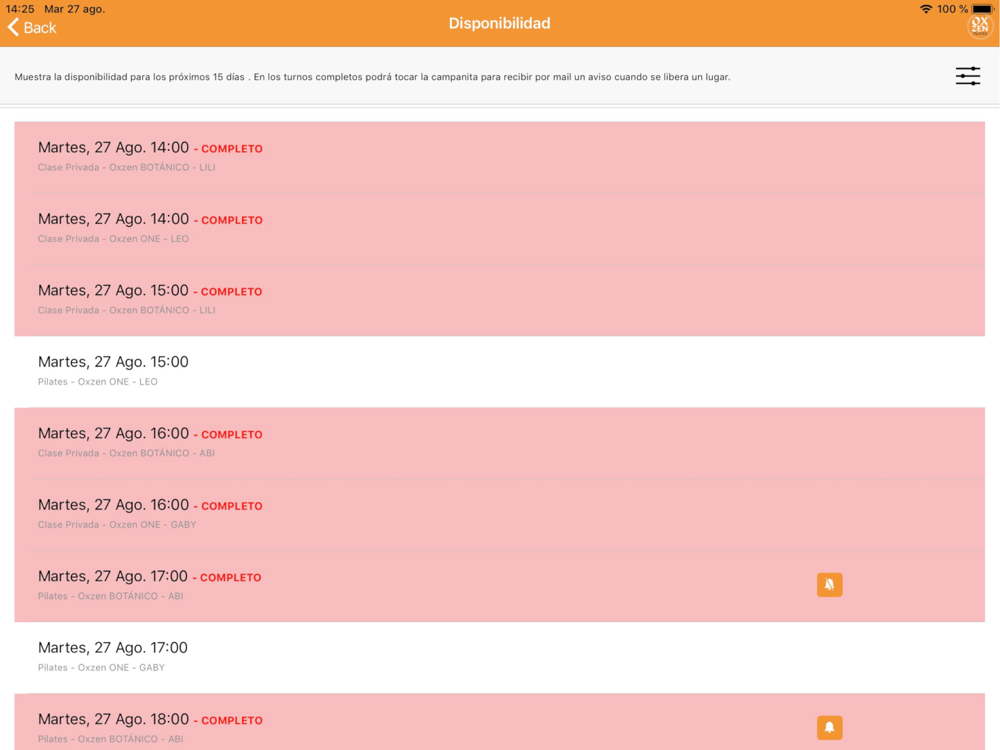1000x750 pixels.
Task: Go back using the Back button
Action: point(32,27)
